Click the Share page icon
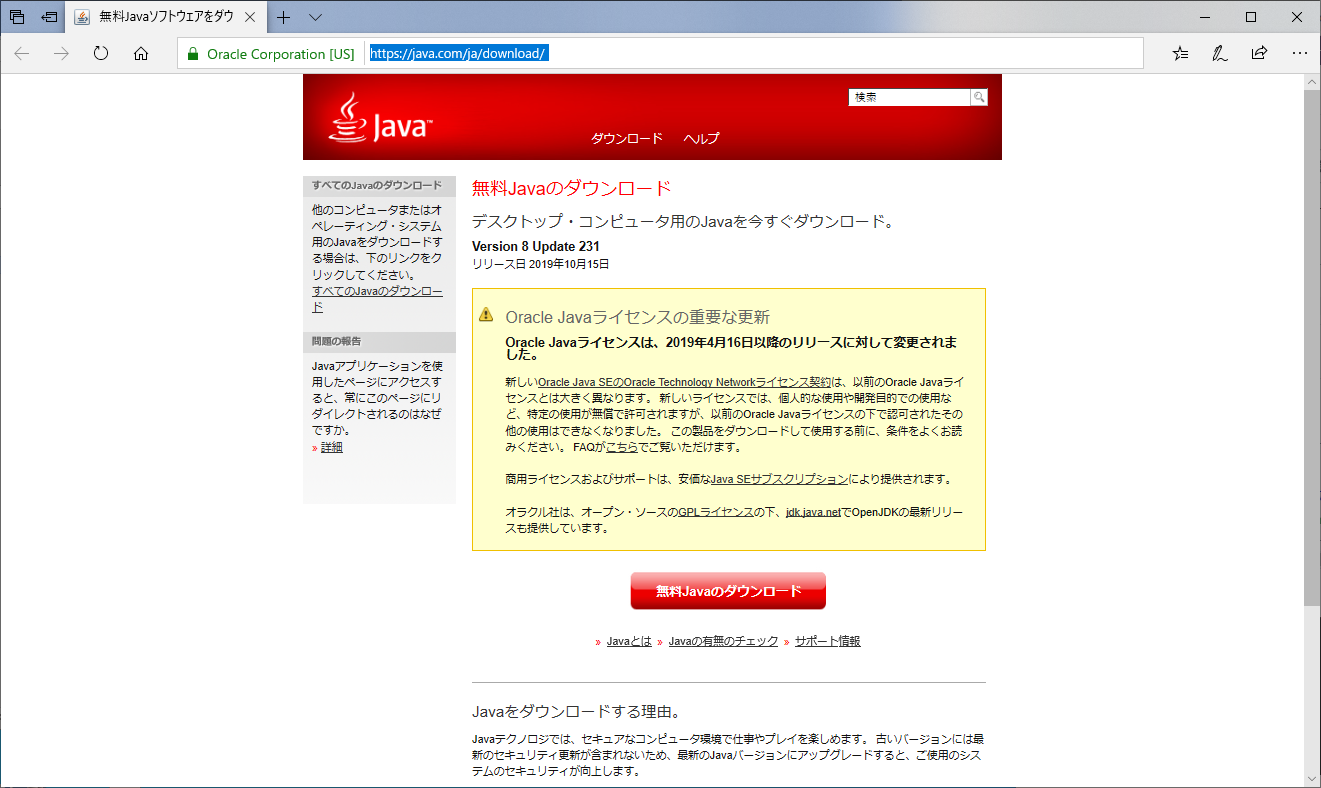This screenshot has width=1321, height=788. pos(1260,54)
